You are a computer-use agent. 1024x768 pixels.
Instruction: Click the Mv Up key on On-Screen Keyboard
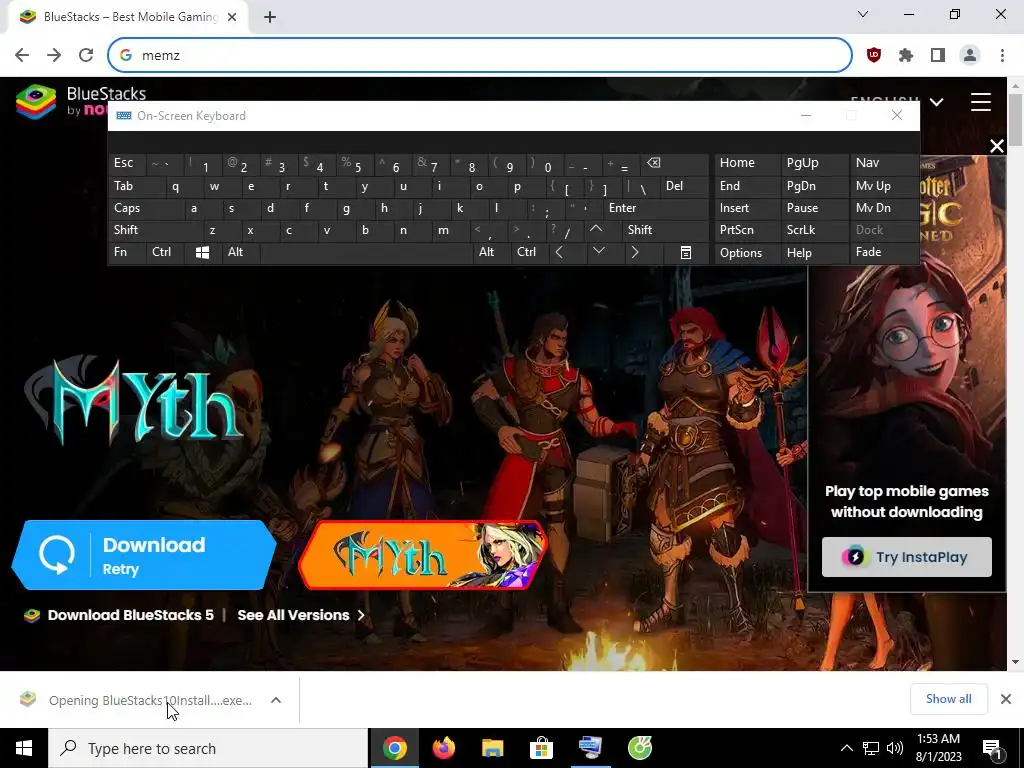pyautogui.click(x=884, y=186)
